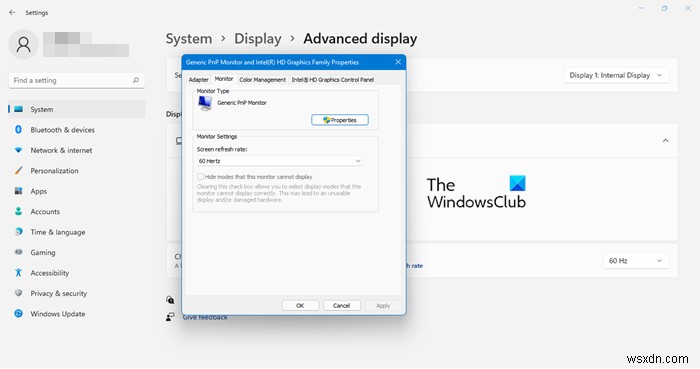Click the search magnifier icon
Viewport: 700px width, 369px height.
coord(136,80)
